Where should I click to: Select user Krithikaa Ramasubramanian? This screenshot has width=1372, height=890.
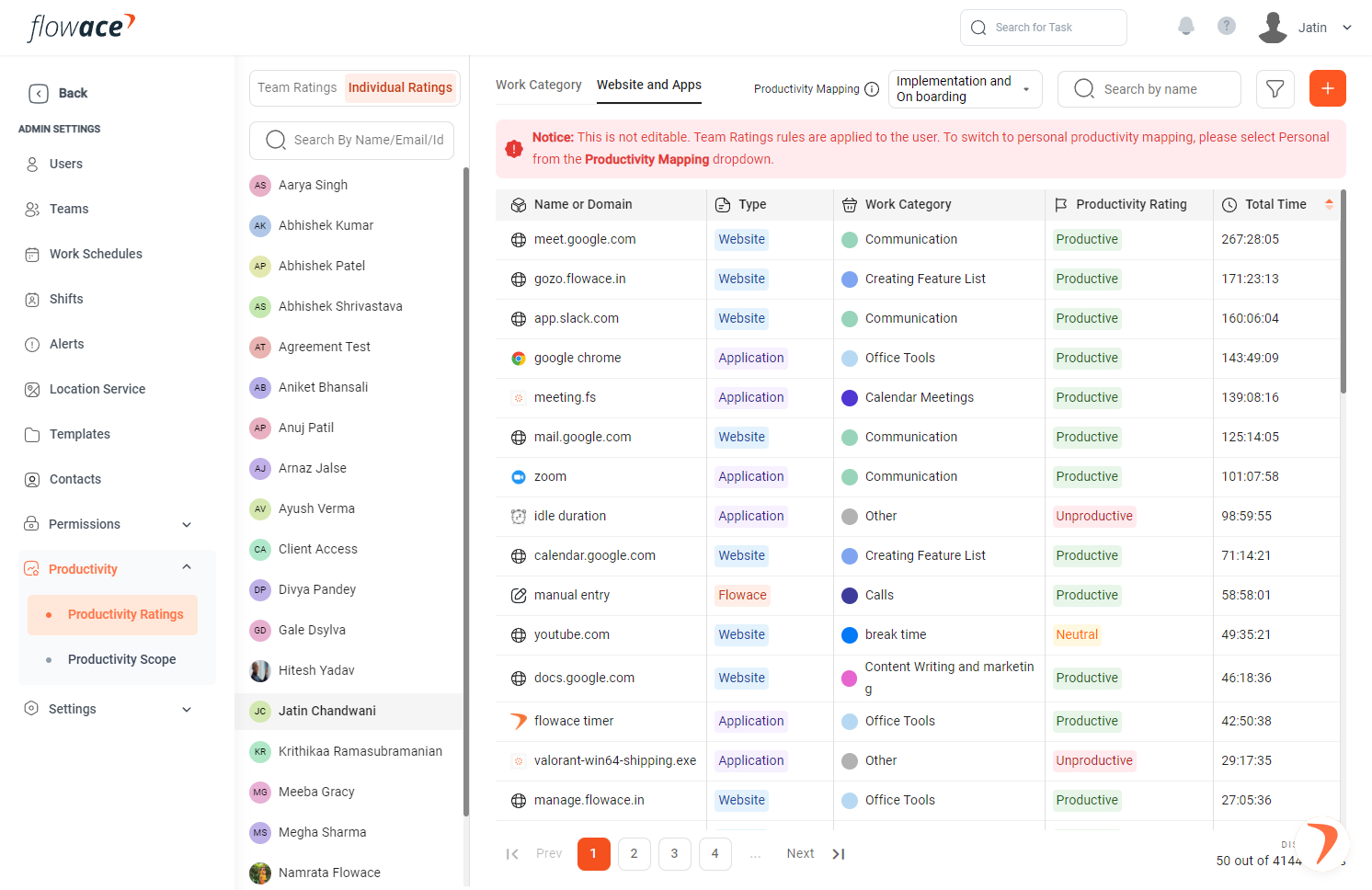pyautogui.click(x=349, y=751)
